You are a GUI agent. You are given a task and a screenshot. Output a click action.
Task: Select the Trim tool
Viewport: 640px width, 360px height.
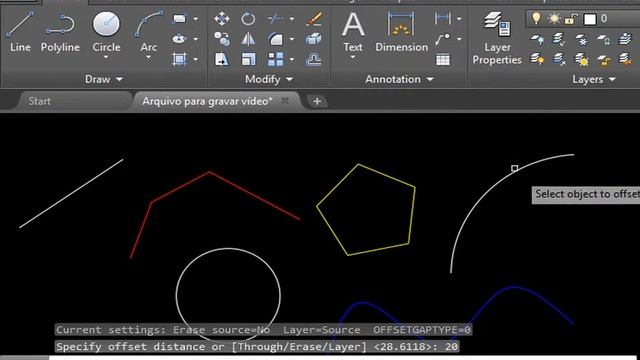276,19
